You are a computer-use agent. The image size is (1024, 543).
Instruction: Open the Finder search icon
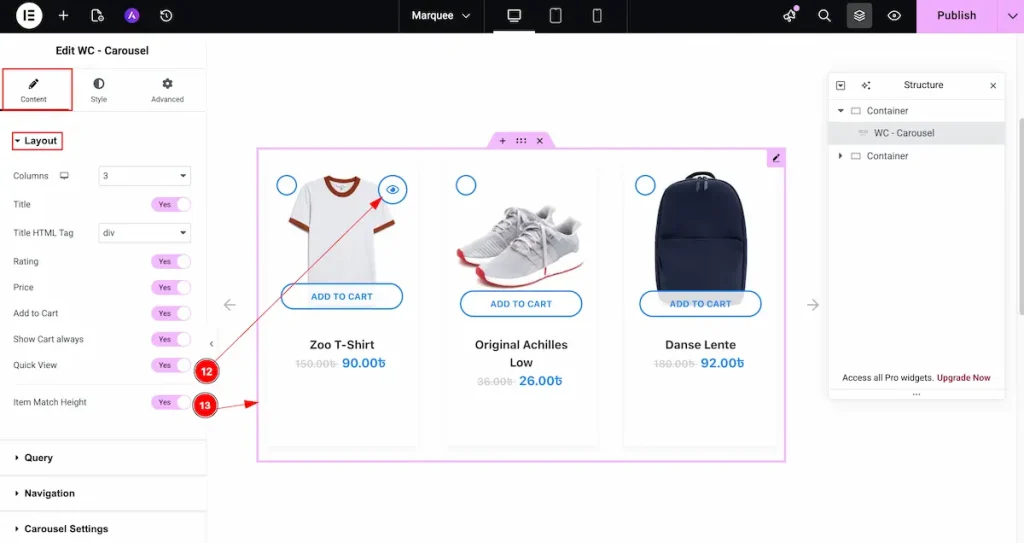click(x=824, y=16)
